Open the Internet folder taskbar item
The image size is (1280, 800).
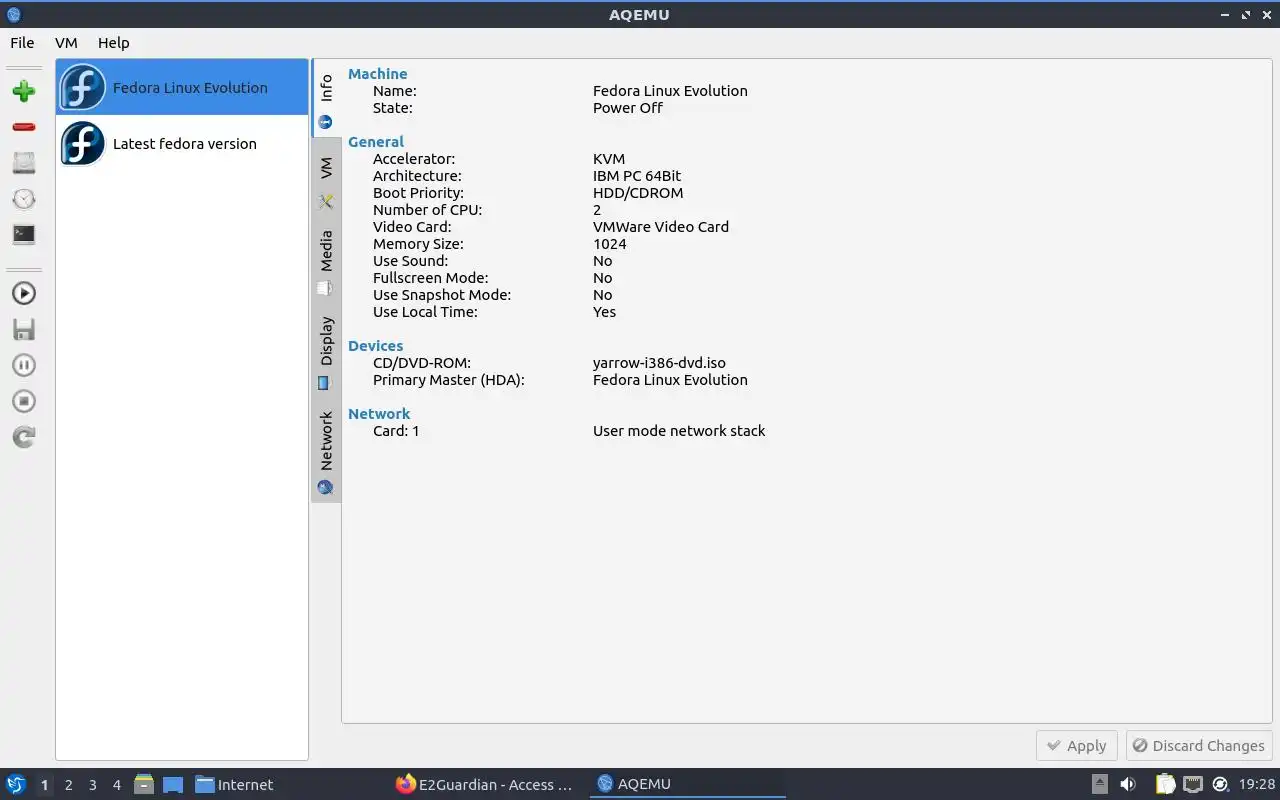[234, 784]
